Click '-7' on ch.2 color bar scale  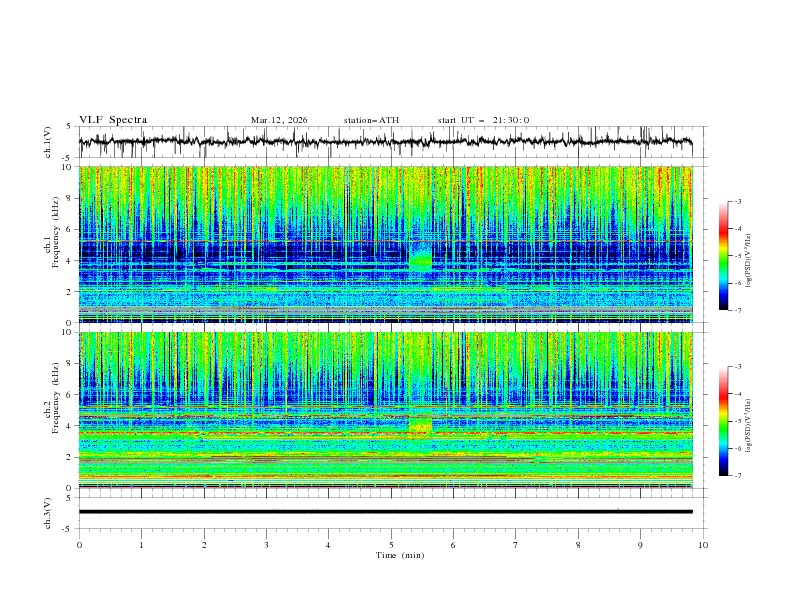click(x=738, y=476)
